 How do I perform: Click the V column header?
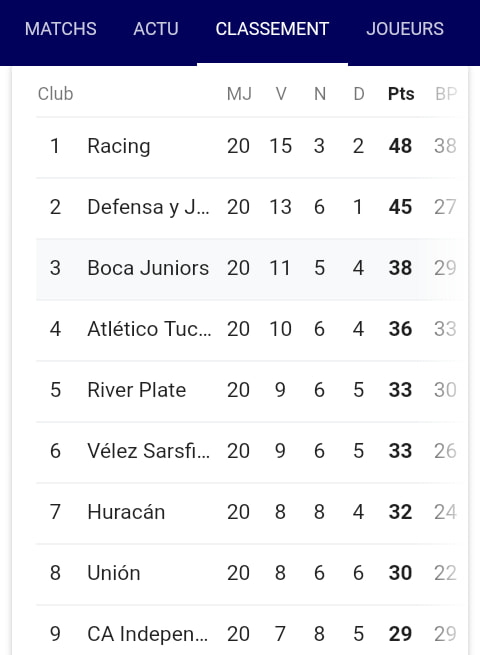(281, 94)
